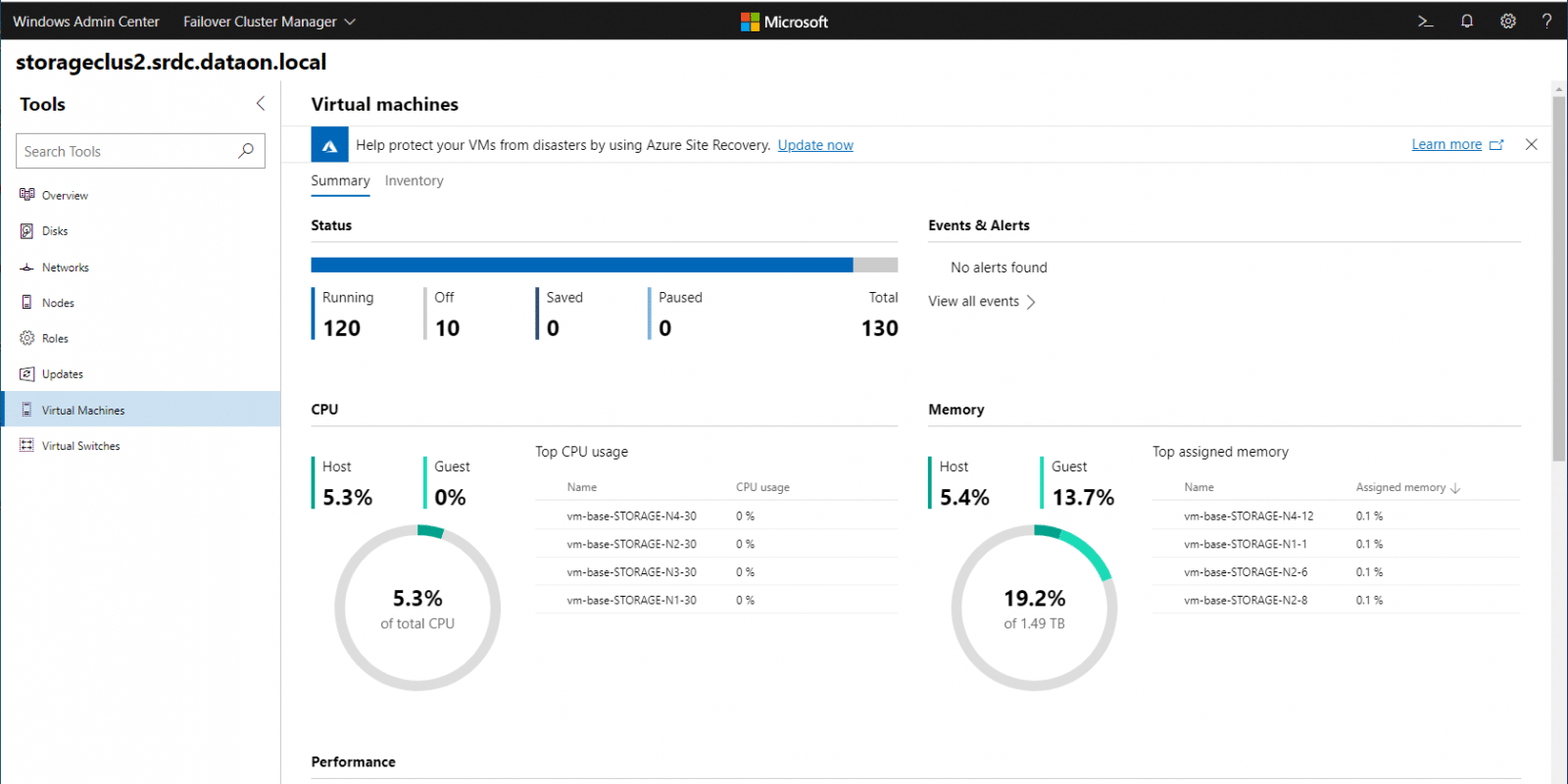Screen dimensions: 1568x784
Task: Click the Virtual Switches tool icon
Action: (x=26, y=445)
